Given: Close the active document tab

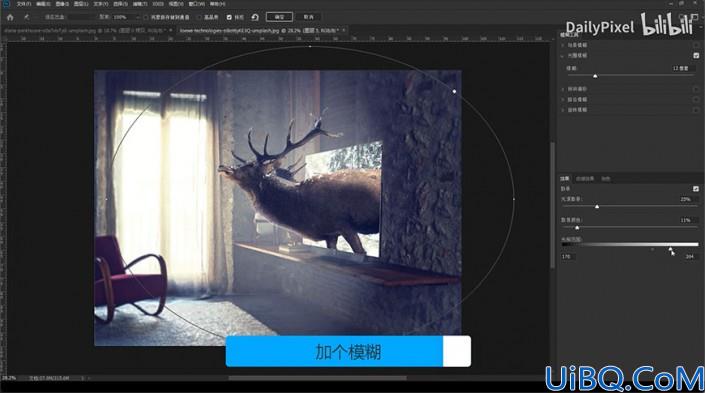Looking at the screenshot, I should (344, 31).
